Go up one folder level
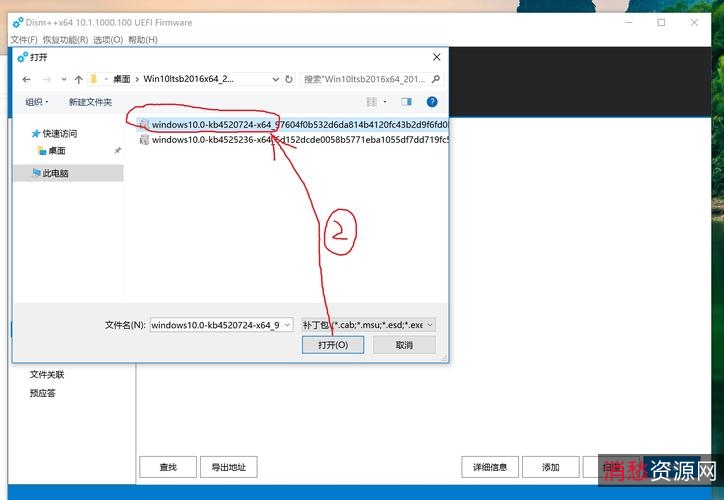The width and height of the screenshot is (724, 500). [78, 79]
